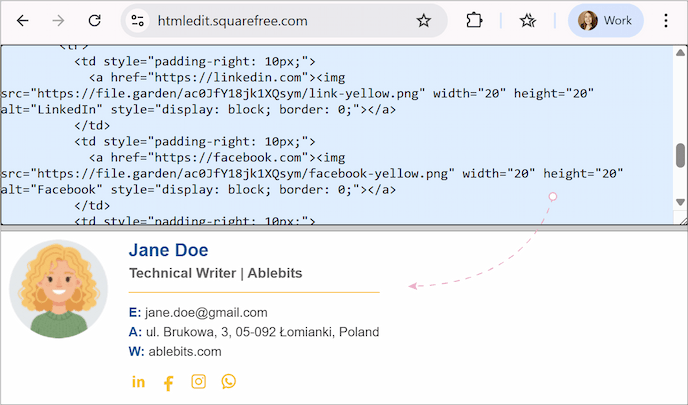Click the WhatsApp icon in the signature
The height and width of the screenshot is (405, 688).
tap(229, 381)
